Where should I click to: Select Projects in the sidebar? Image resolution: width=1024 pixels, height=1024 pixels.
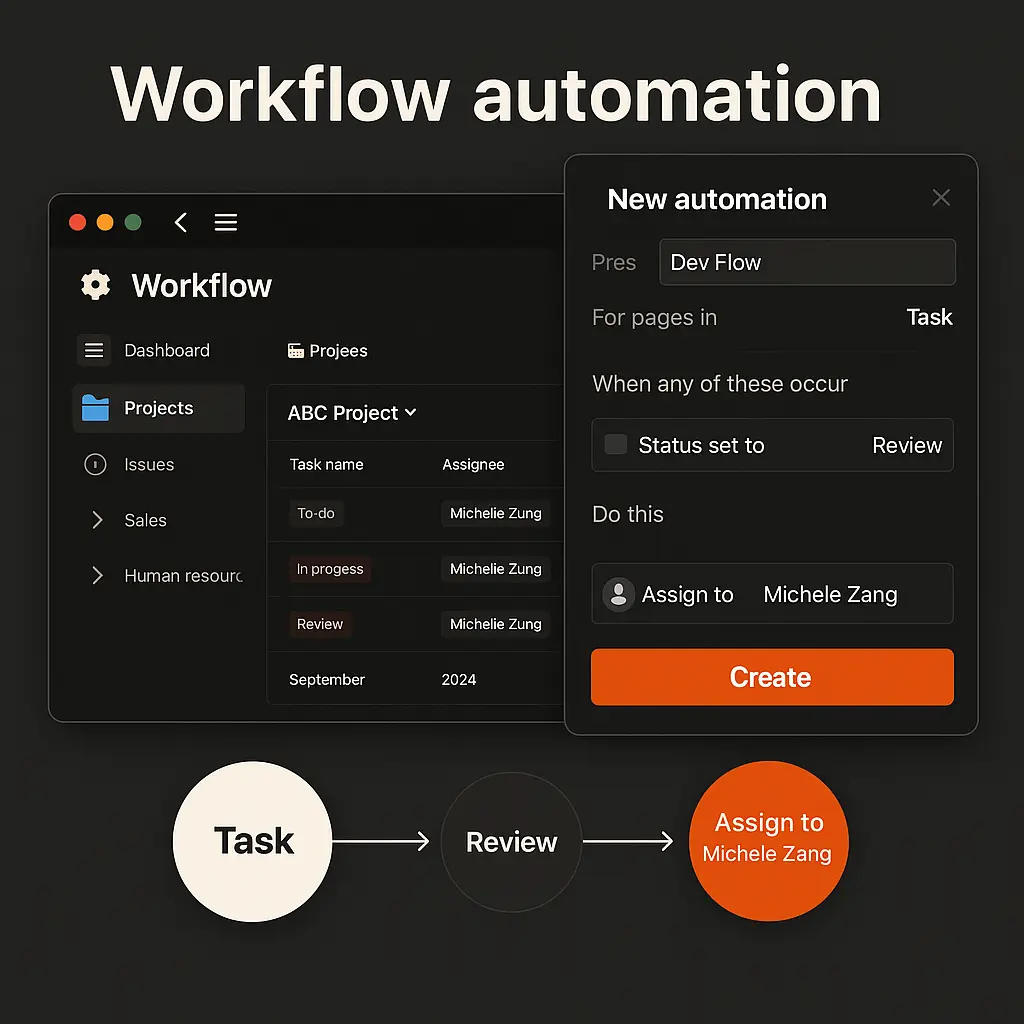(159, 408)
